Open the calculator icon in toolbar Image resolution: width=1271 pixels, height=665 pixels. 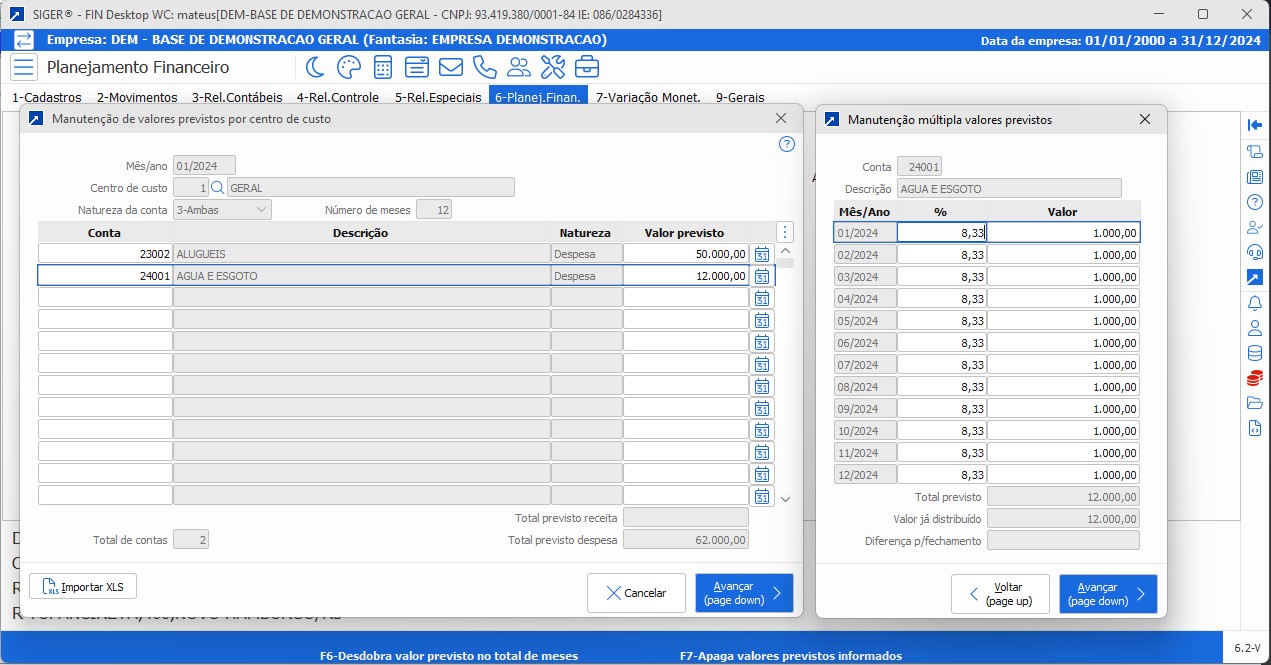[x=383, y=67]
